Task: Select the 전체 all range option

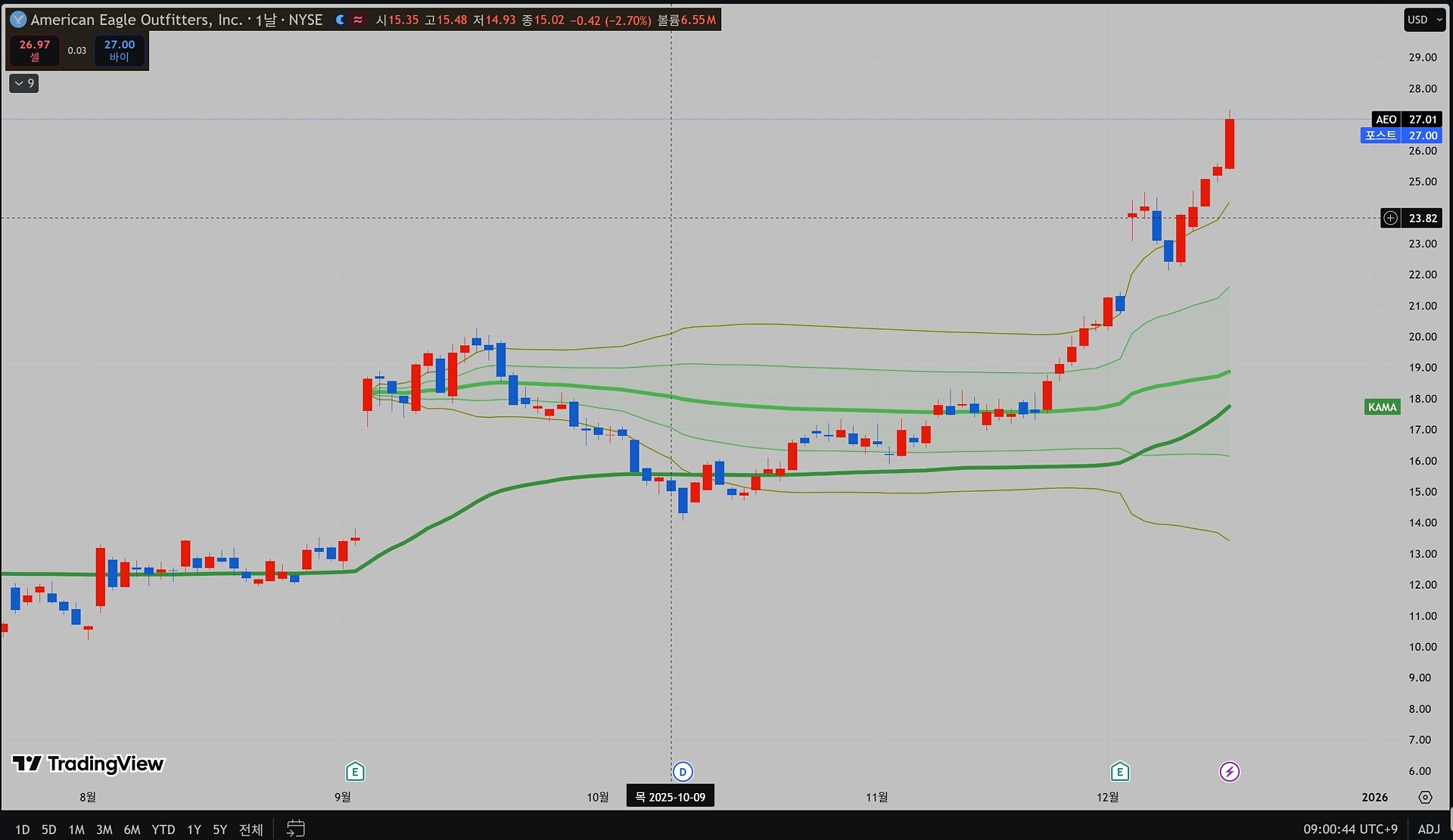Action: [x=250, y=829]
